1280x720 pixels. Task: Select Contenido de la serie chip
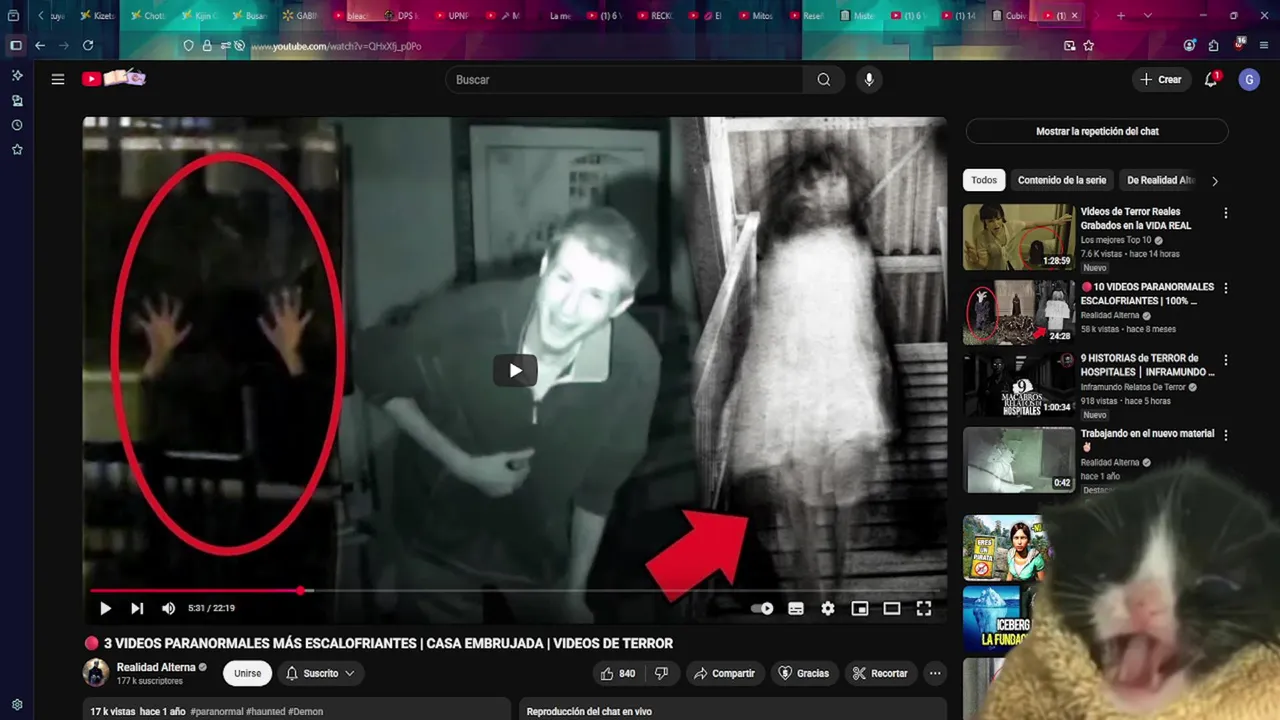[1061, 180]
